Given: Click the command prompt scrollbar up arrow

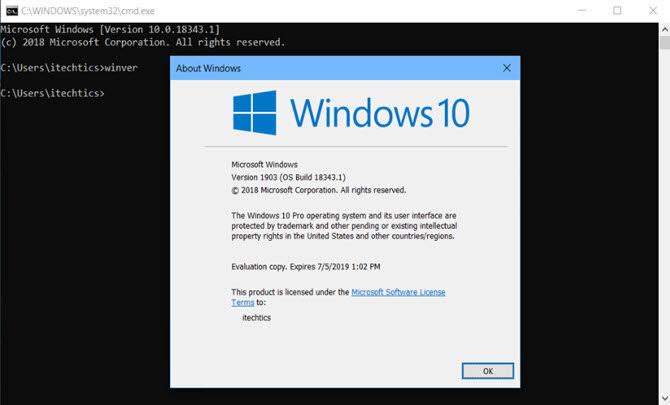Looking at the screenshot, I should tap(665, 29).
